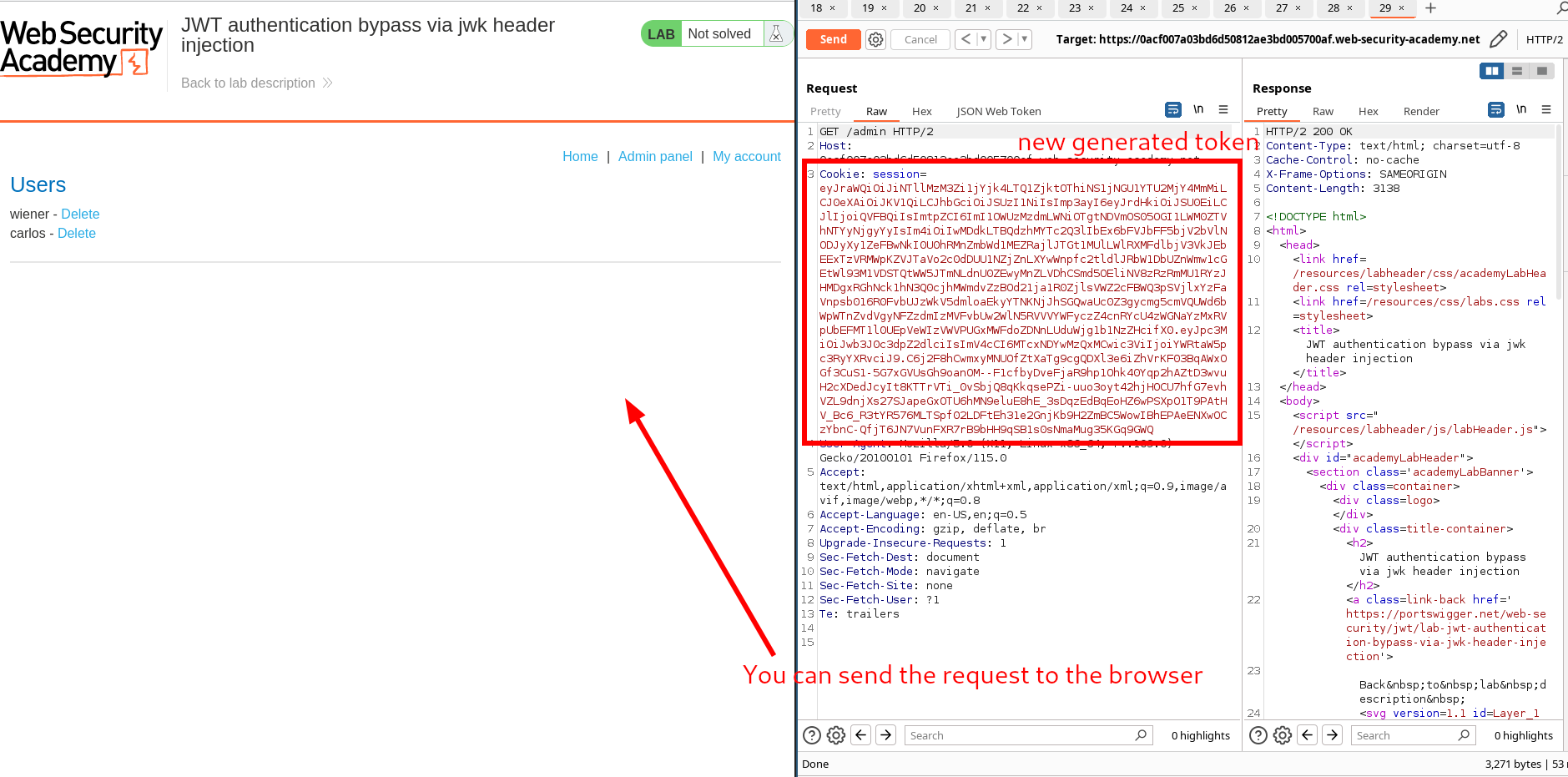
Task: Click the lab flask icon
Action: tap(776, 34)
